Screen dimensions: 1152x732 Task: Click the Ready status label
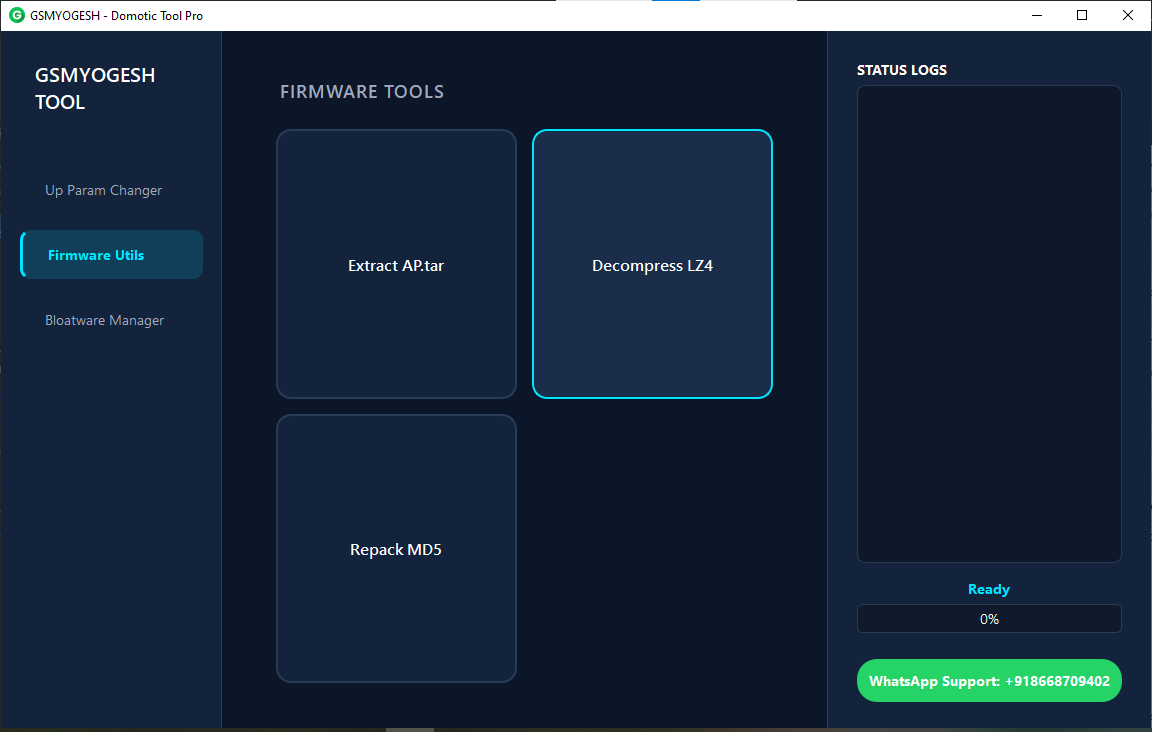click(x=988, y=589)
